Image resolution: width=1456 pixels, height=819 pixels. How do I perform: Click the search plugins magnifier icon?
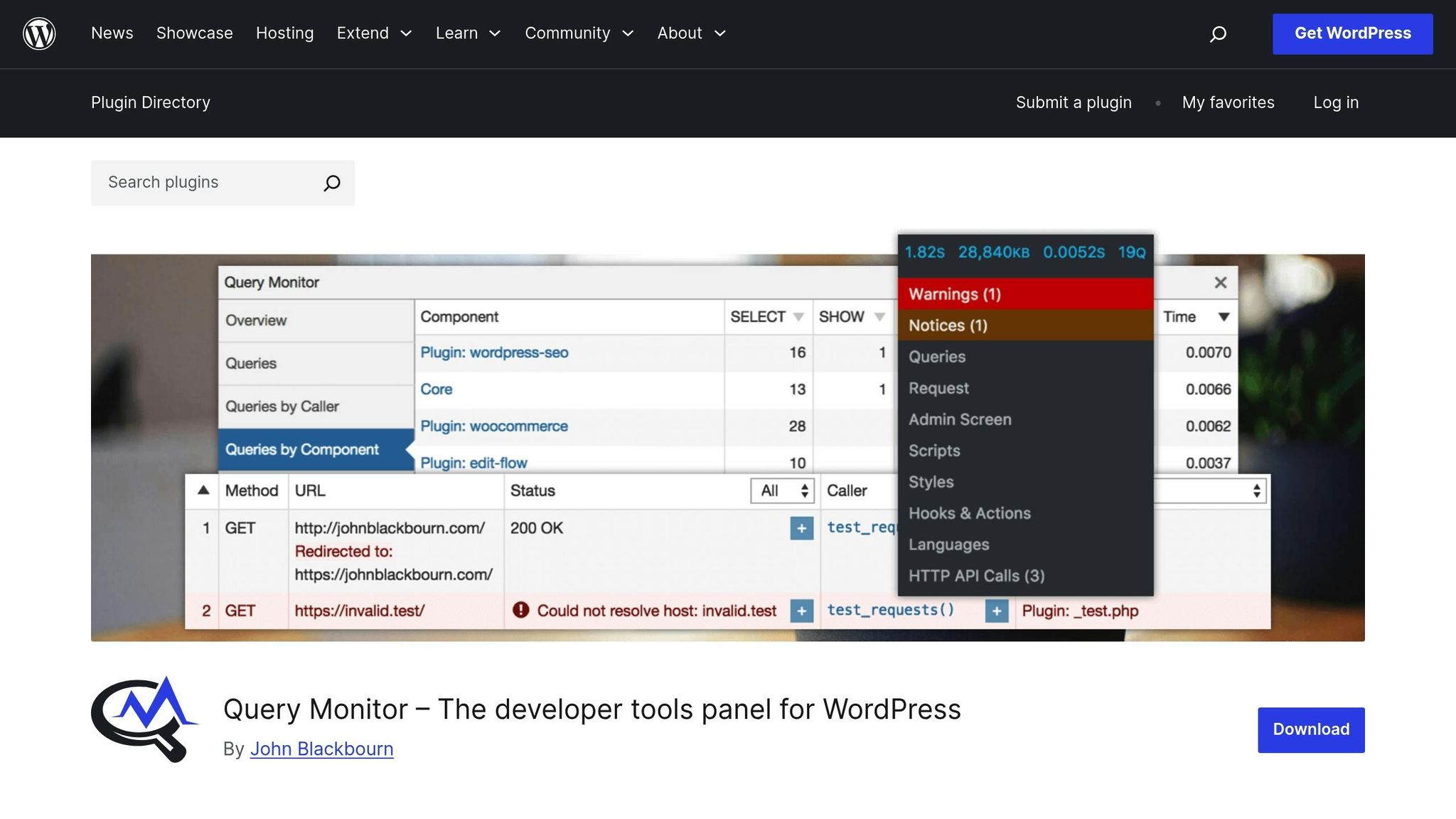pyautogui.click(x=331, y=183)
